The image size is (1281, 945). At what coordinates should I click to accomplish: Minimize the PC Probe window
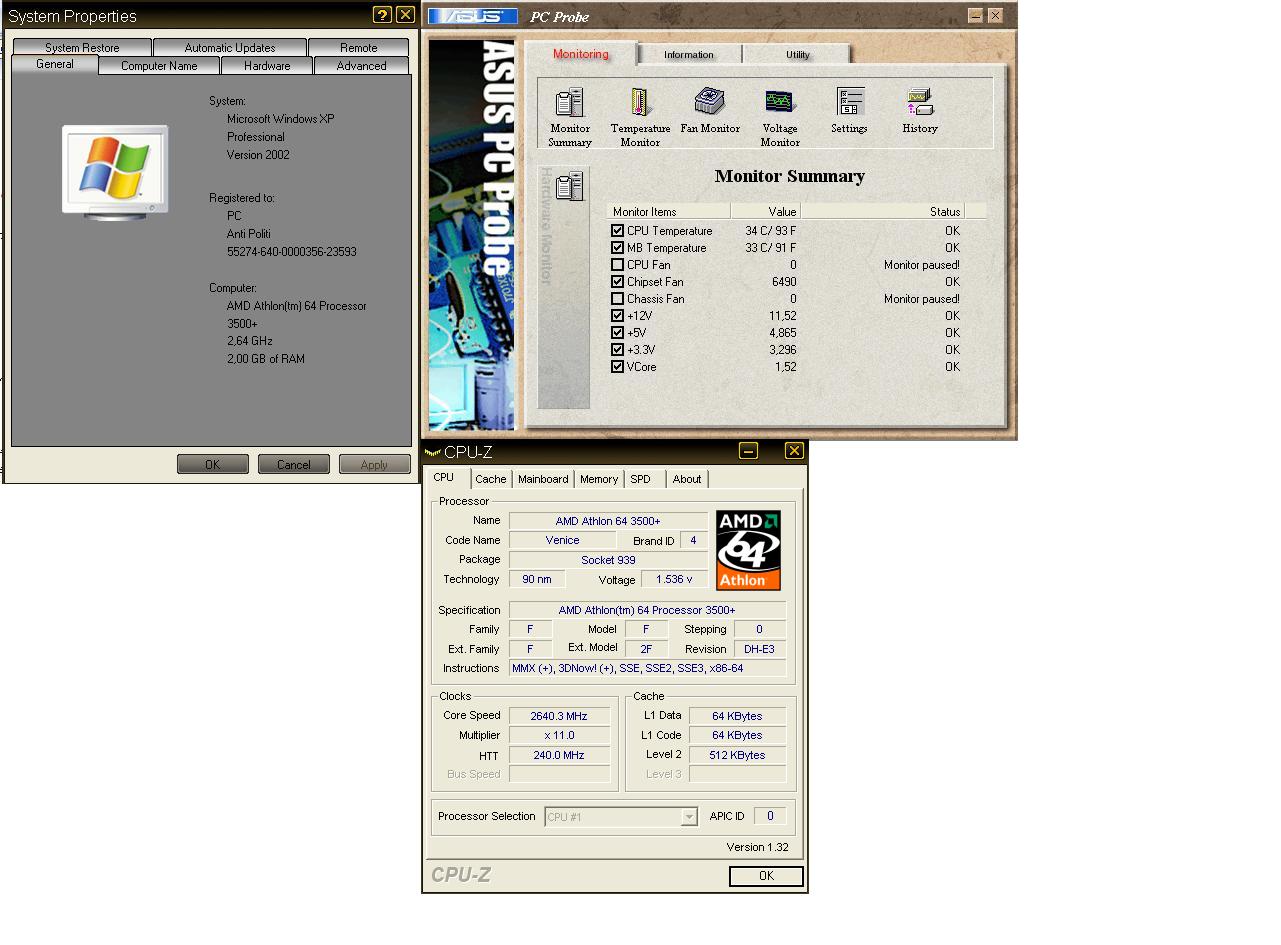click(x=976, y=15)
